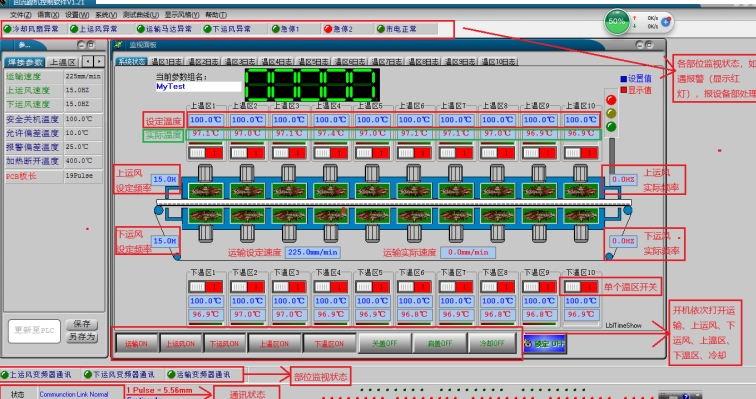Click the 上温区3 setpoint 100.0℃ field

289,120
